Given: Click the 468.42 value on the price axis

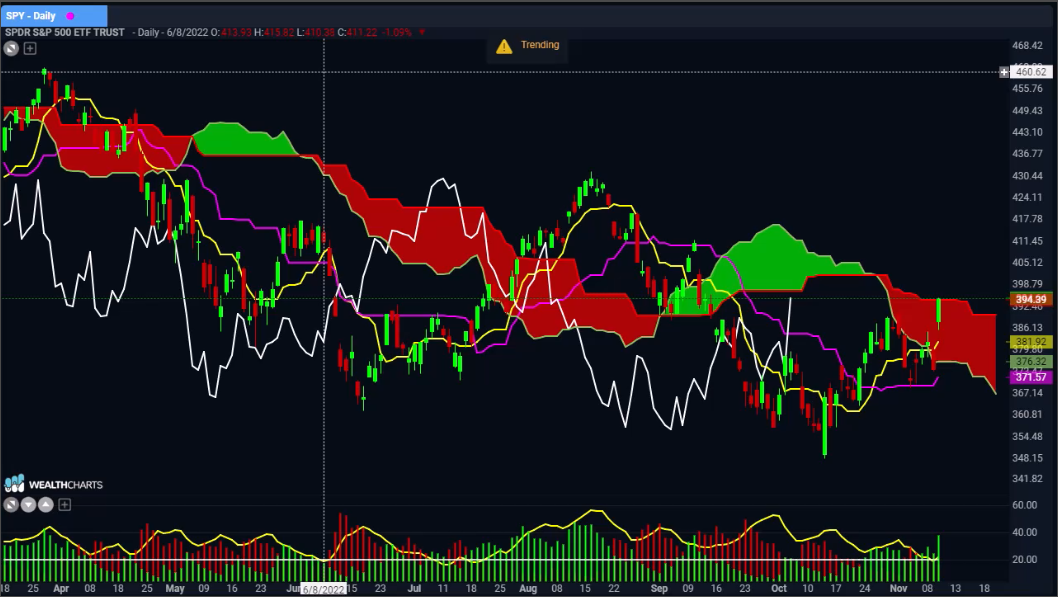Looking at the screenshot, I should click(x=1028, y=46).
